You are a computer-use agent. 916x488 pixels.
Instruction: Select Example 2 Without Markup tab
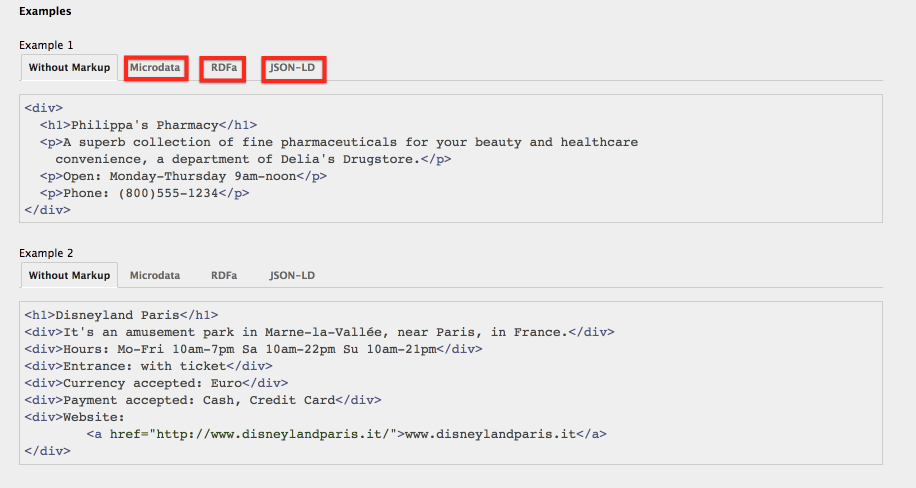pyautogui.click(x=69, y=276)
